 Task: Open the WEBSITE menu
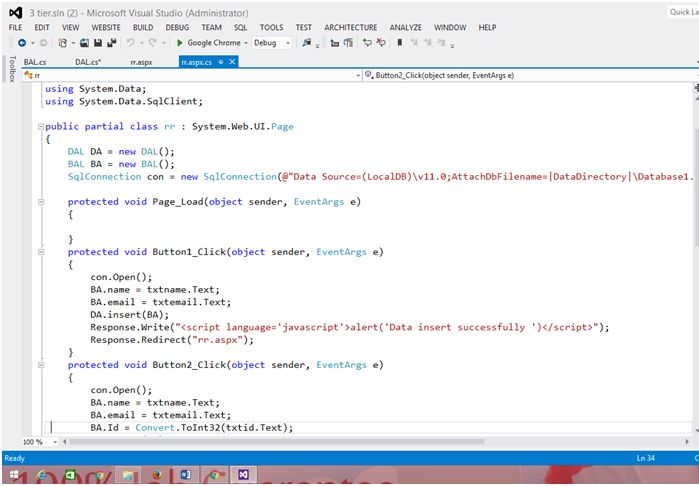click(x=106, y=28)
